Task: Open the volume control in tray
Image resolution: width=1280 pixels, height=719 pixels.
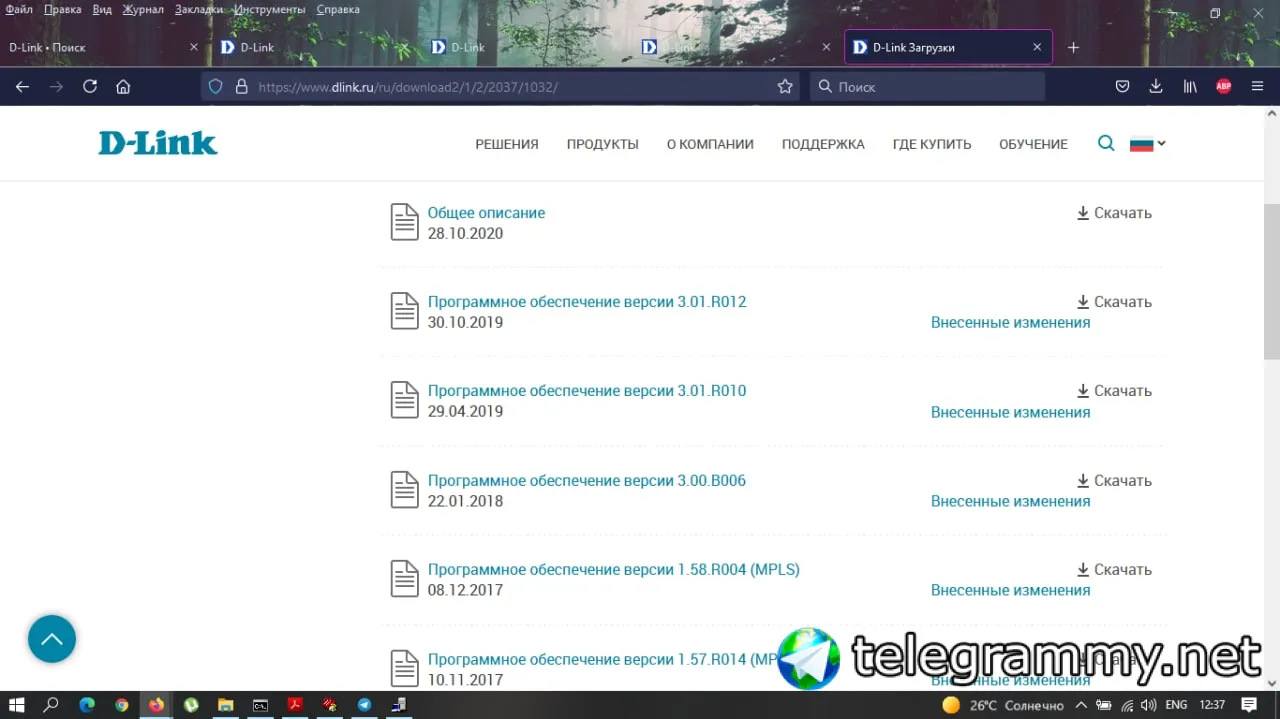Action: (x=1148, y=705)
